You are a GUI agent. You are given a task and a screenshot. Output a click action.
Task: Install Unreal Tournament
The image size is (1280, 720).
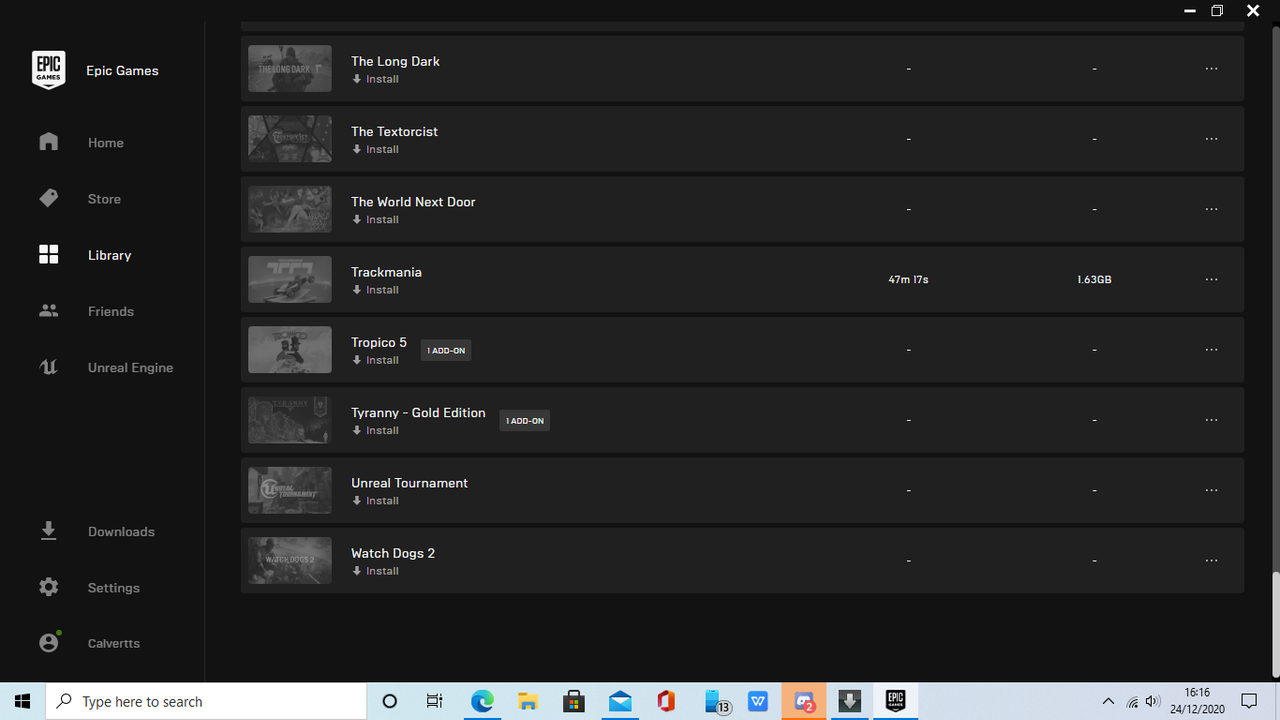pos(375,501)
